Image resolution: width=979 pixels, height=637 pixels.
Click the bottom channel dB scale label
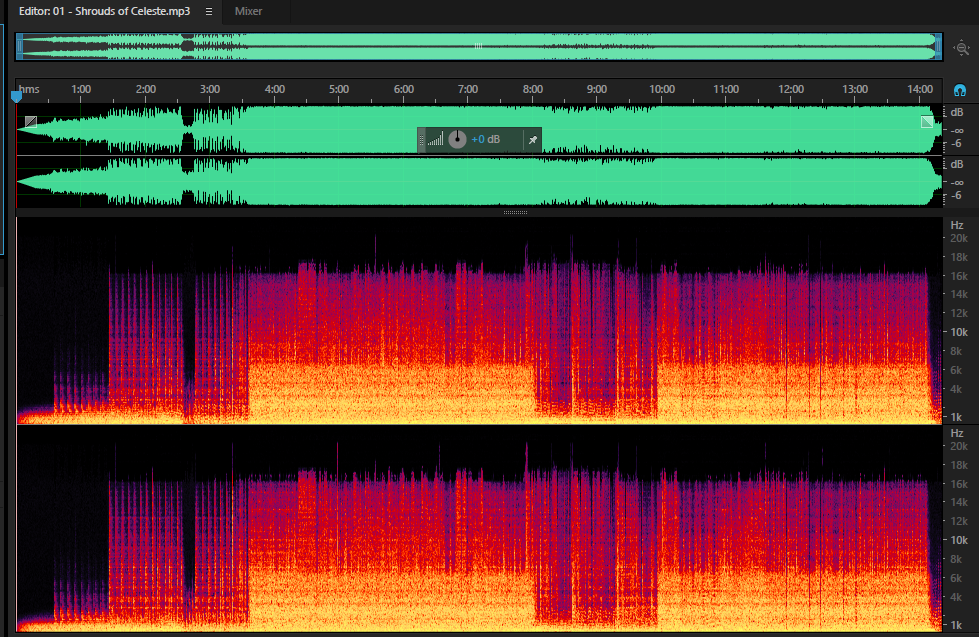pyautogui.click(x=957, y=164)
